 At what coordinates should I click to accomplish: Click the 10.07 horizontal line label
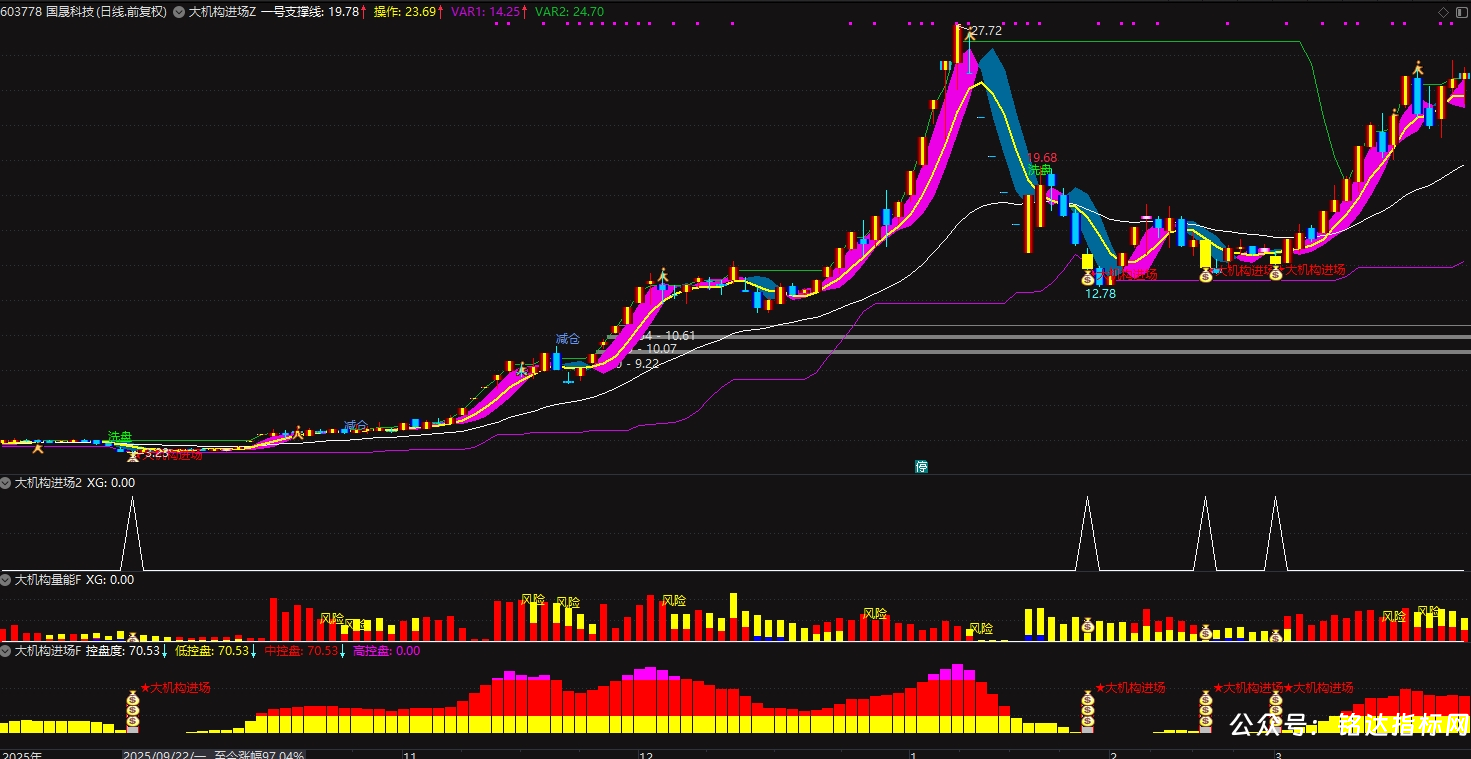(661, 349)
